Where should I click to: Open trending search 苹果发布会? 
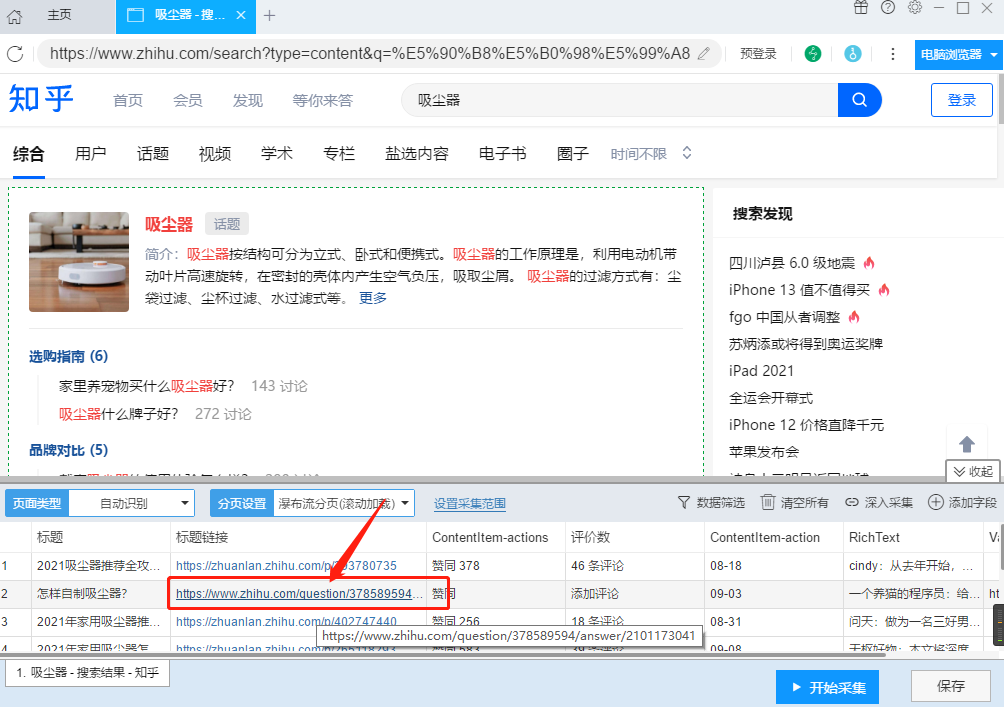[x=764, y=451]
